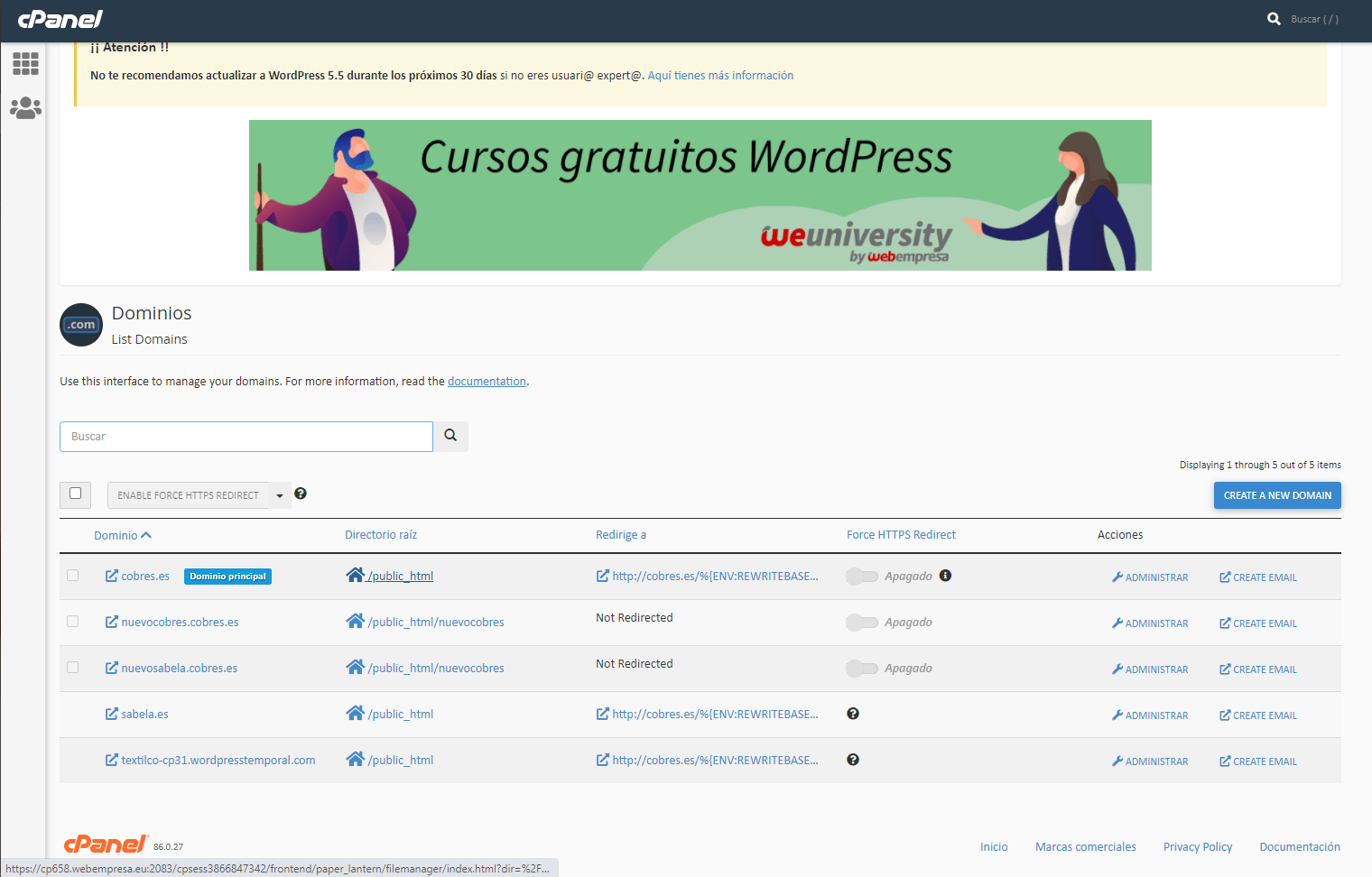The width and height of the screenshot is (1372, 877).
Task: Toggle Force HTTPS switch for nuevosabela.cobres.es
Action: click(x=862, y=669)
